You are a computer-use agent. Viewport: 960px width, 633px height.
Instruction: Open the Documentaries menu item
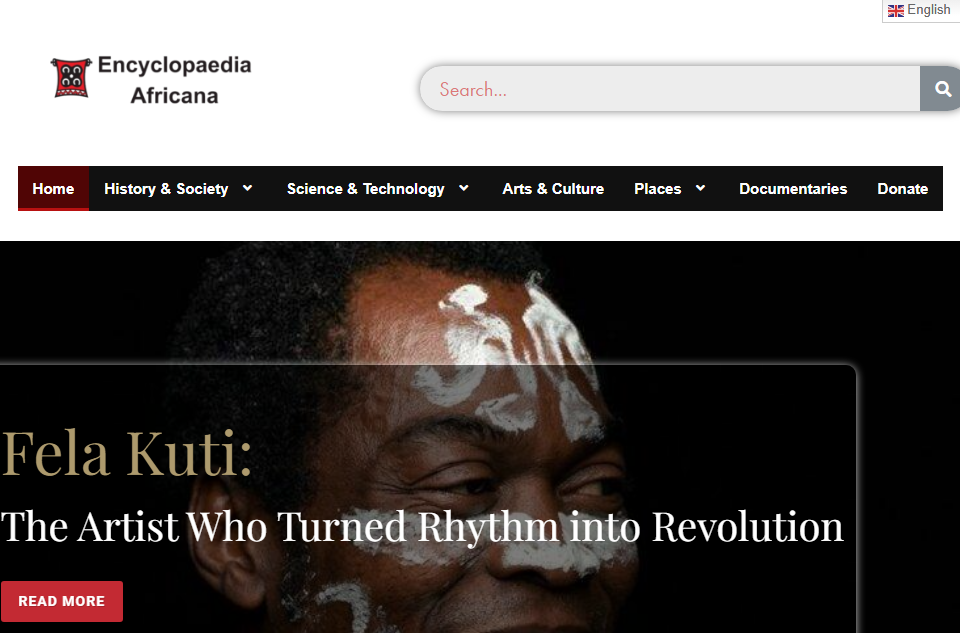(793, 189)
